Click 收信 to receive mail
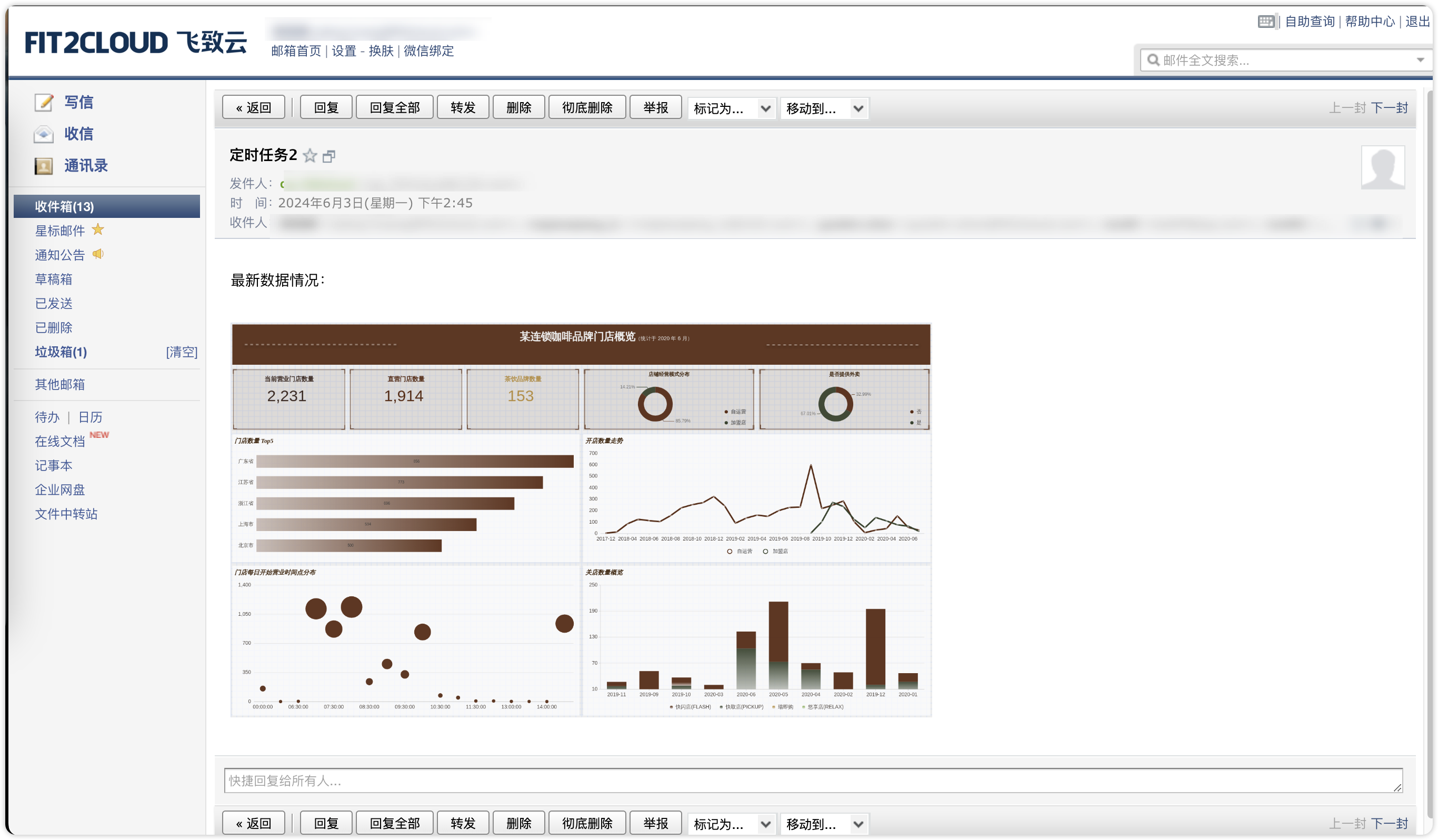The width and height of the screenshot is (1438, 840). [79, 134]
